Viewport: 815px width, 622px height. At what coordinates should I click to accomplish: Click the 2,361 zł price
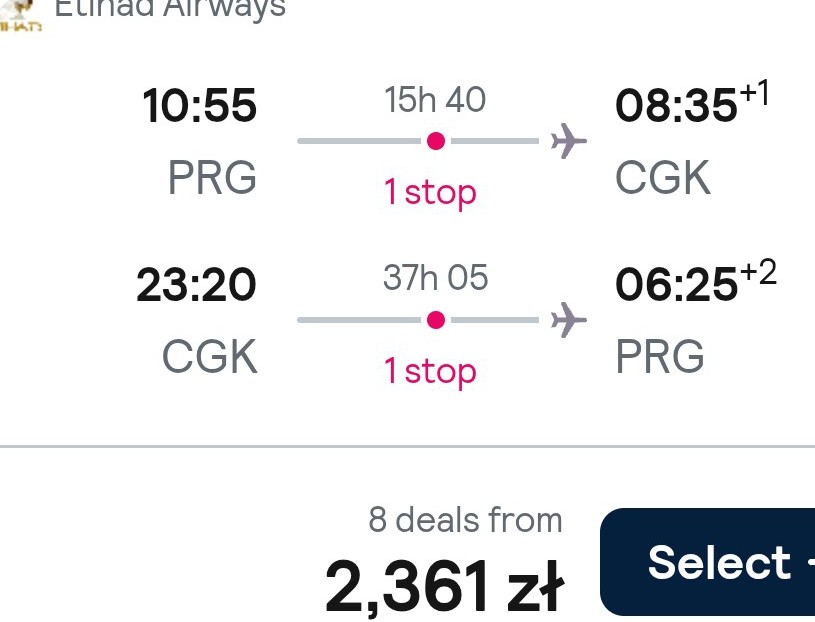pyautogui.click(x=444, y=587)
